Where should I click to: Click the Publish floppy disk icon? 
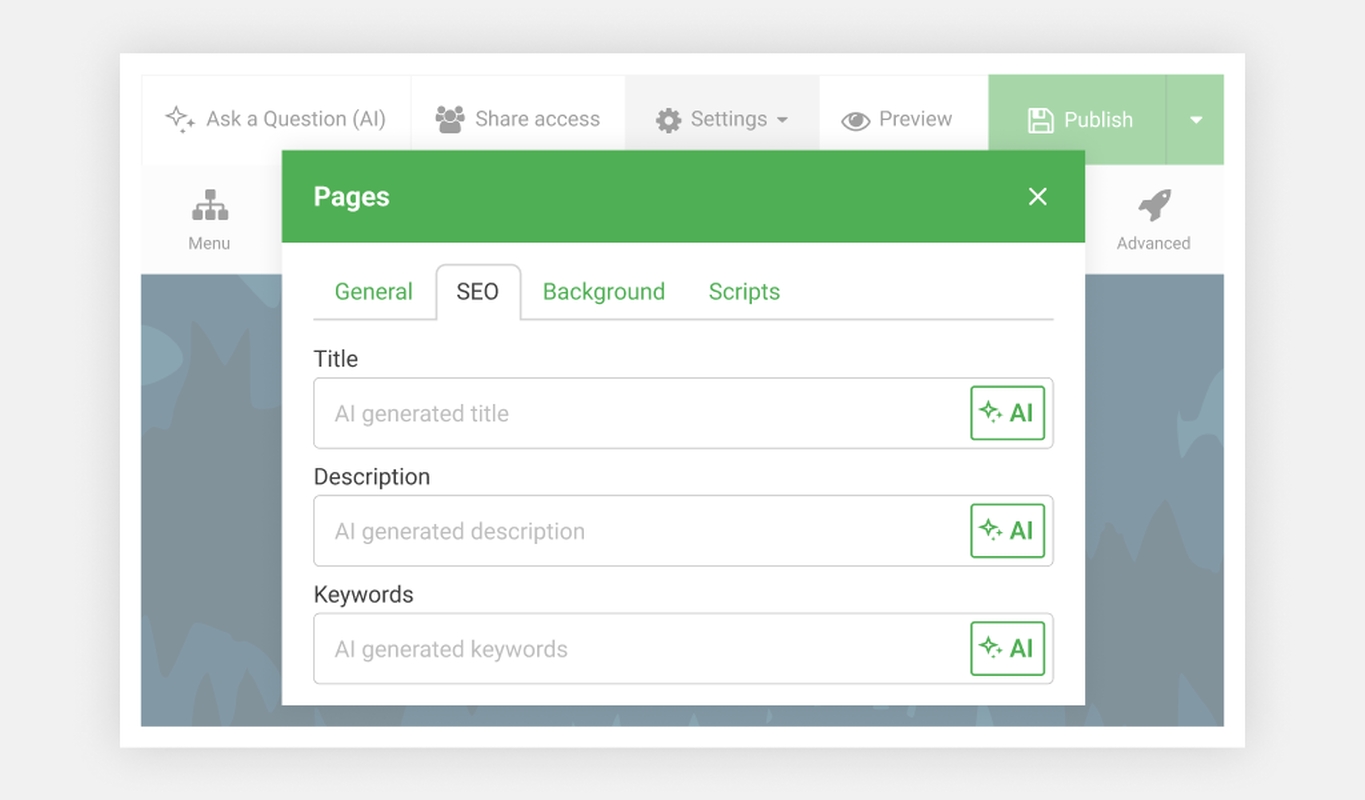click(1040, 120)
